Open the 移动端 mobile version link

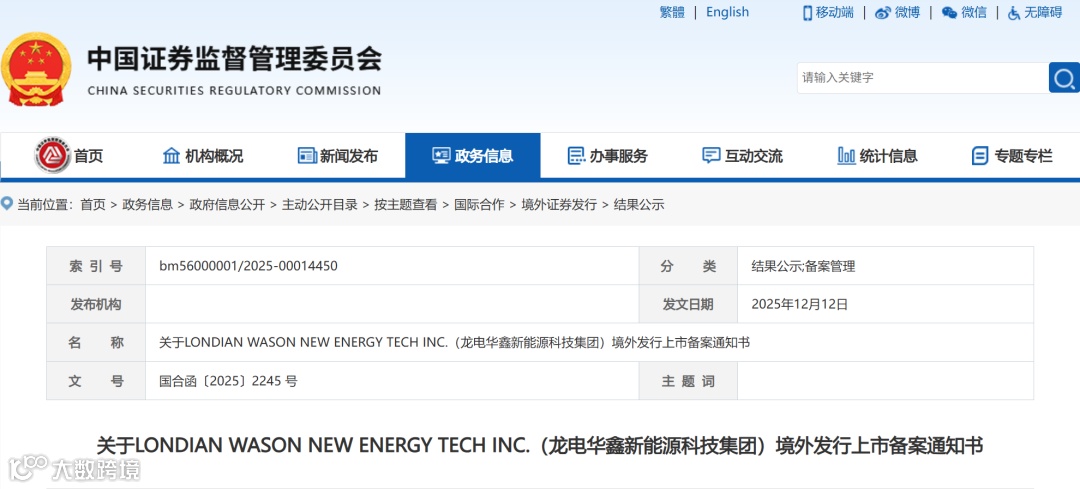tap(835, 12)
